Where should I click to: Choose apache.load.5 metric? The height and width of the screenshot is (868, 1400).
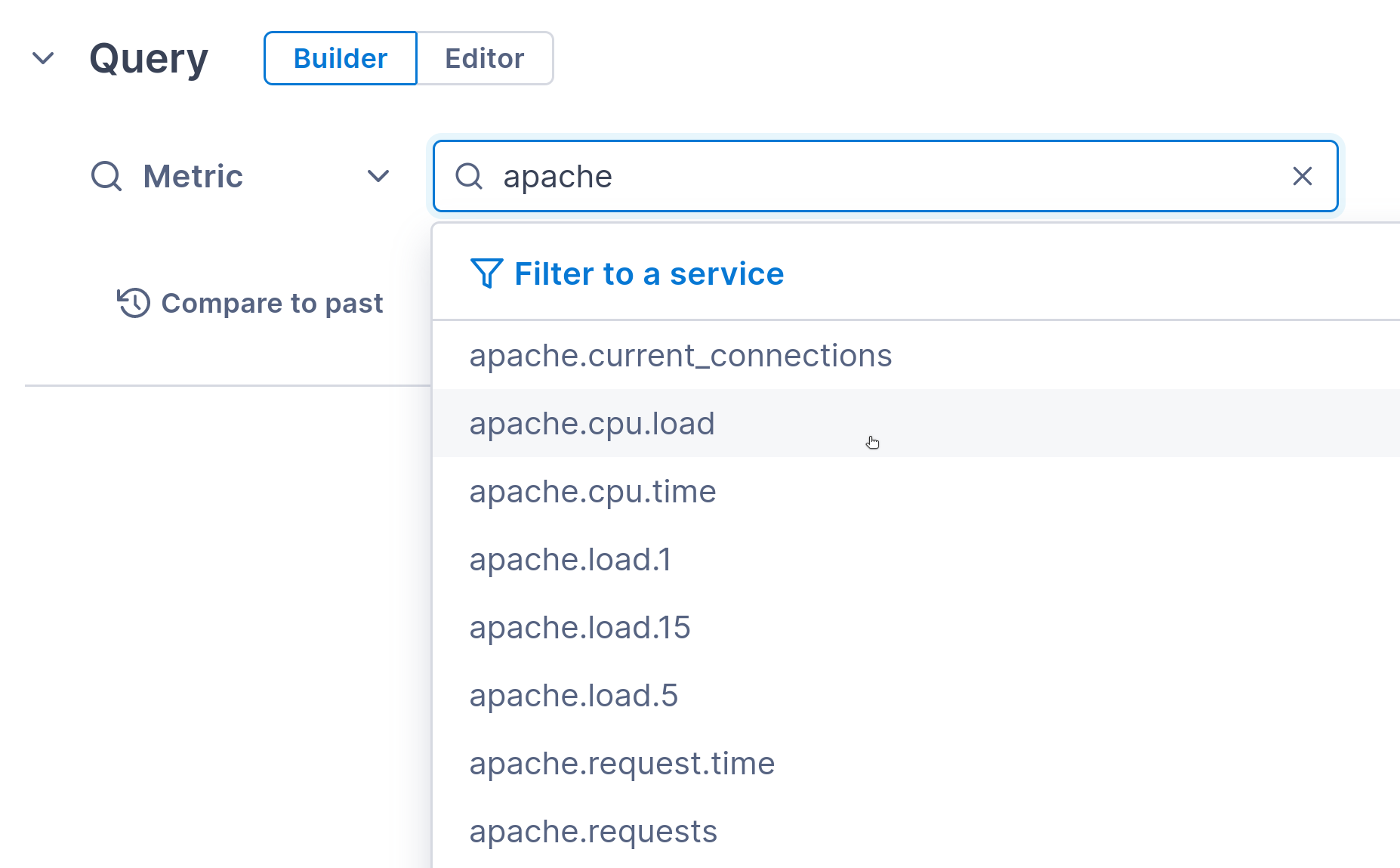click(574, 696)
